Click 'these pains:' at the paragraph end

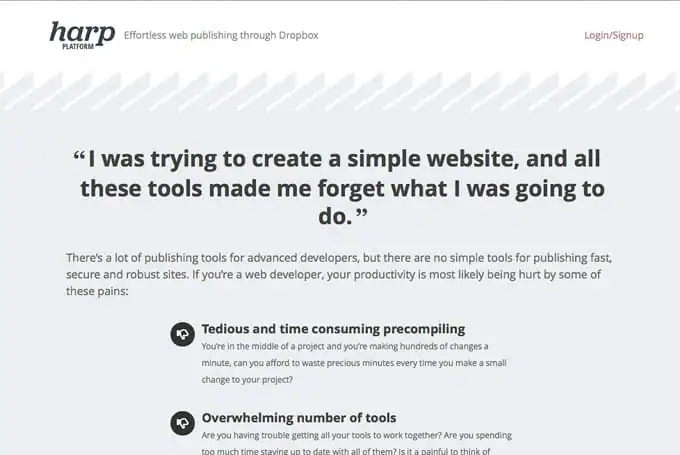(x=97, y=291)
